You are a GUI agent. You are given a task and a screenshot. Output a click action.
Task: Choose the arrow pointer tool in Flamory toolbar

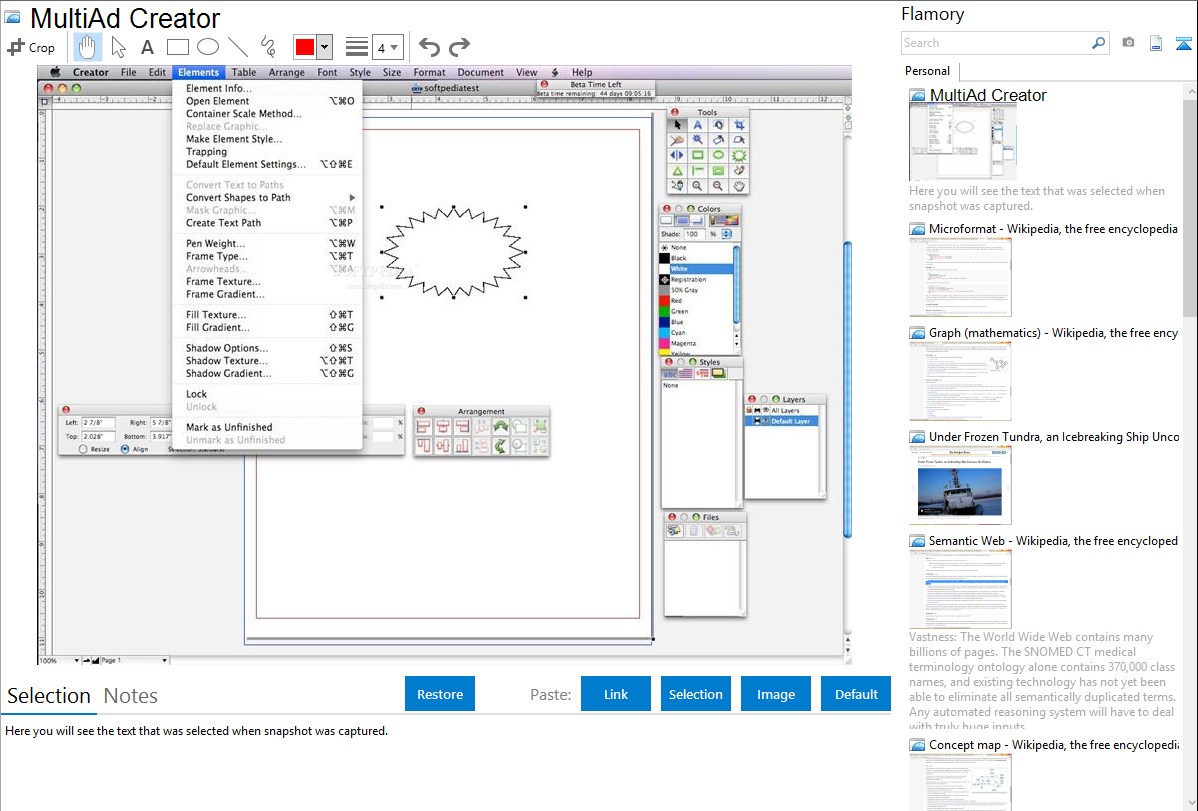coord(118,47)
